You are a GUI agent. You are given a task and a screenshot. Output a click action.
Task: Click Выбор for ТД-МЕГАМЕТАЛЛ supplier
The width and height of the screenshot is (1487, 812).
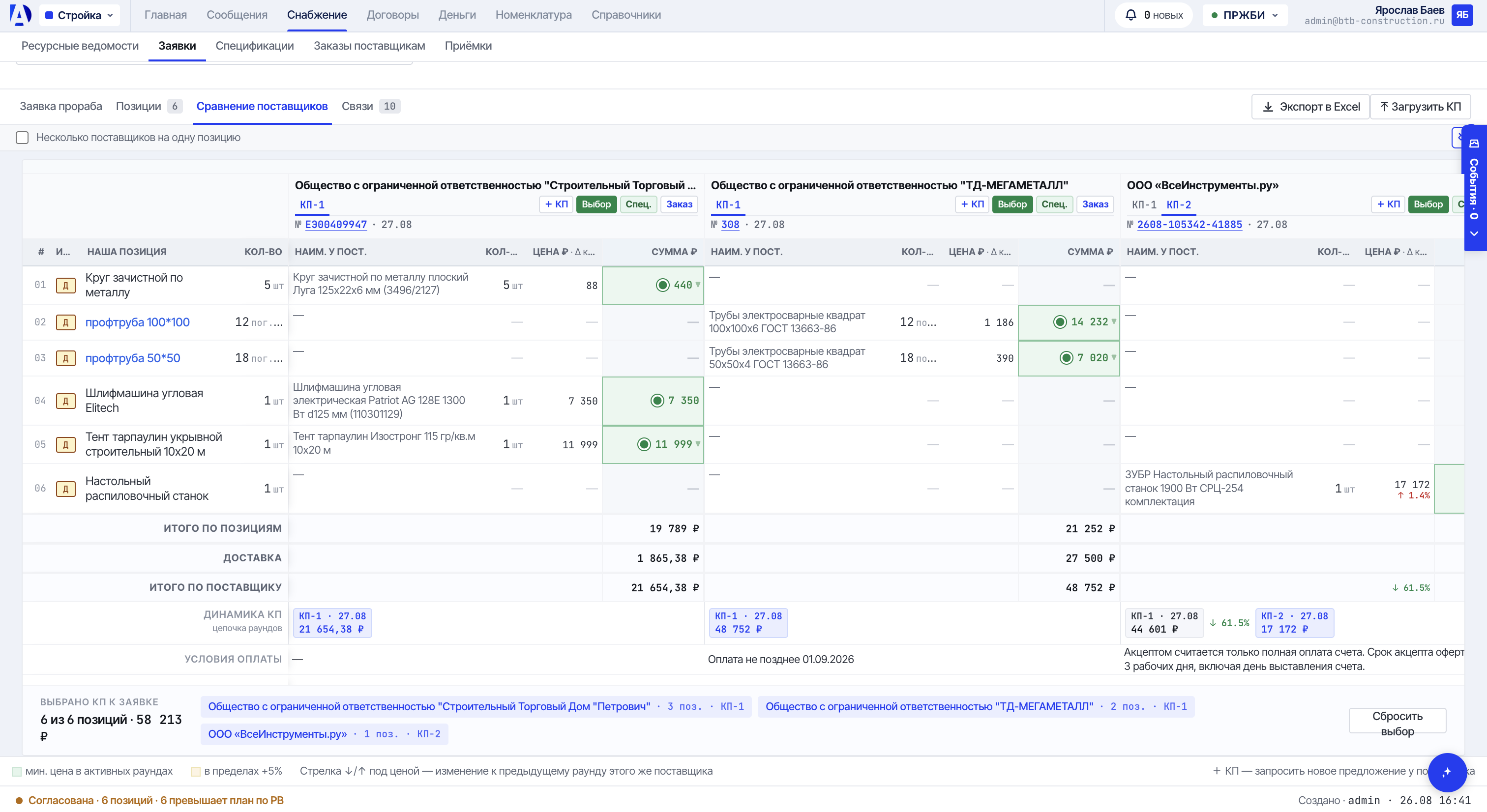[1012, 204]
